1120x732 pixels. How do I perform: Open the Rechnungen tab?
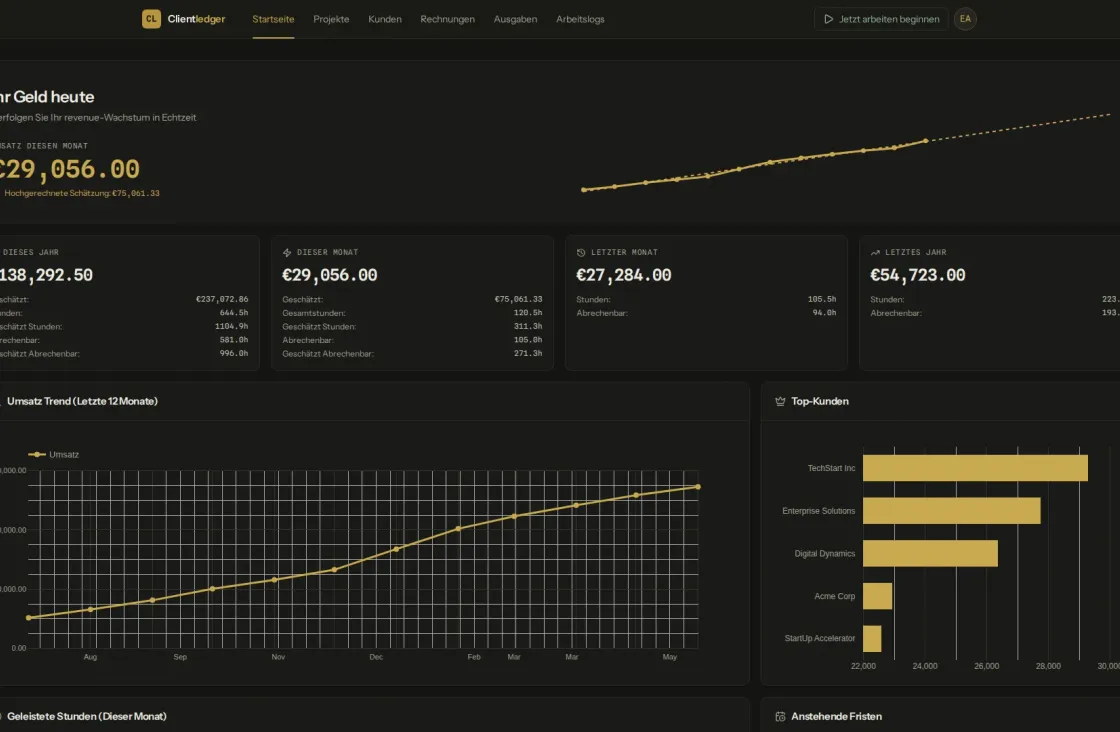click(x=447, y=19)
